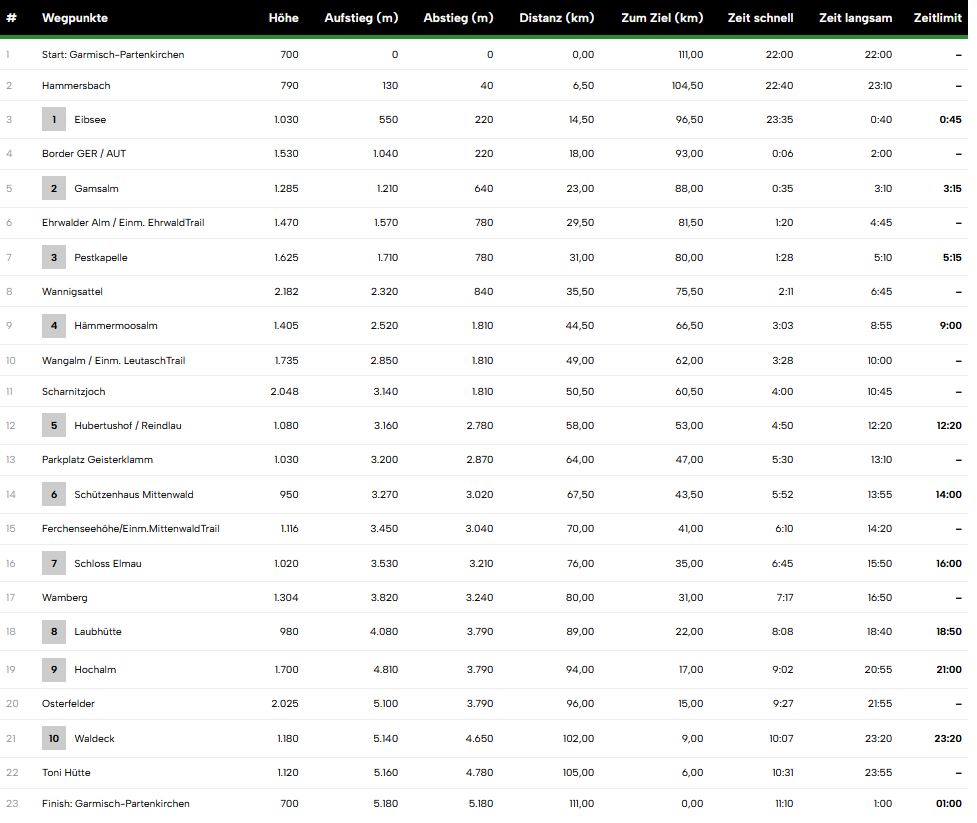
Task: Click the number 7 badge at Schloss Elmau
Action: [54, 564]
